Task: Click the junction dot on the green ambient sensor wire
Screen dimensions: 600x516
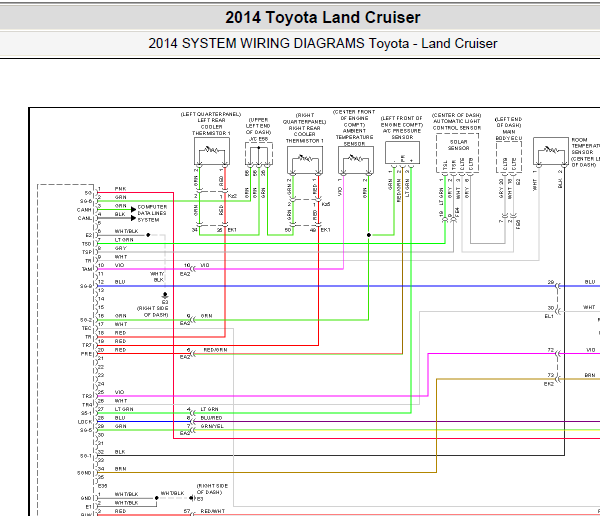Action: coord(368,235)
